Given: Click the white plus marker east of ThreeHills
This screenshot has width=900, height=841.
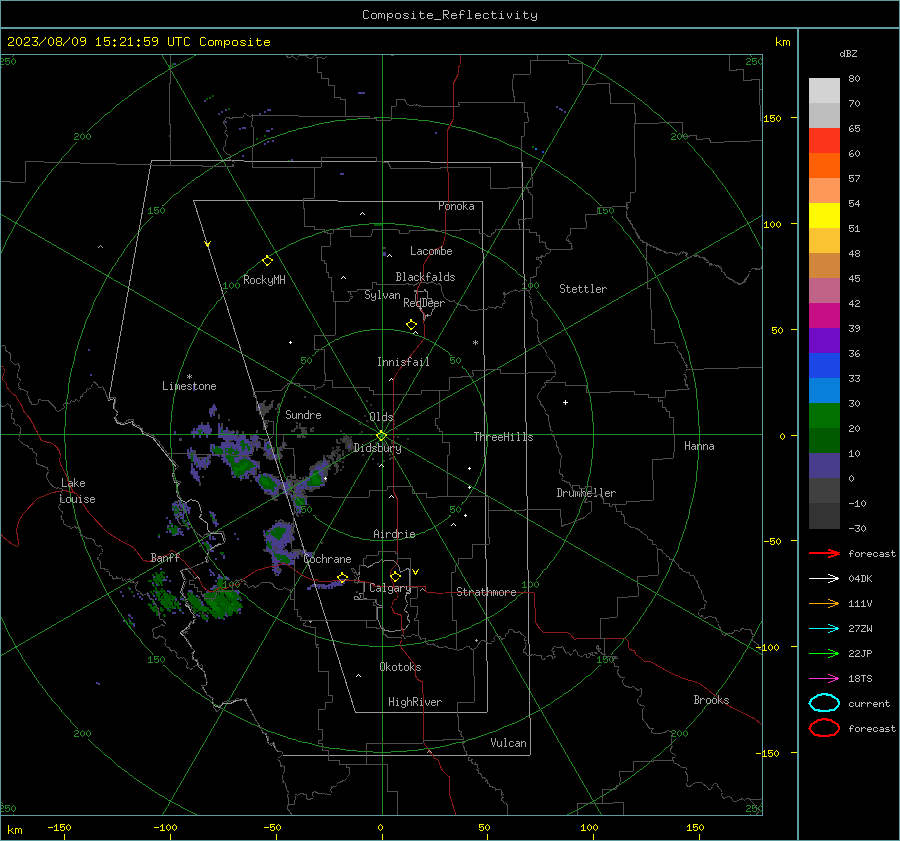Looking at the screenshot, I should (x=565, y=402).
